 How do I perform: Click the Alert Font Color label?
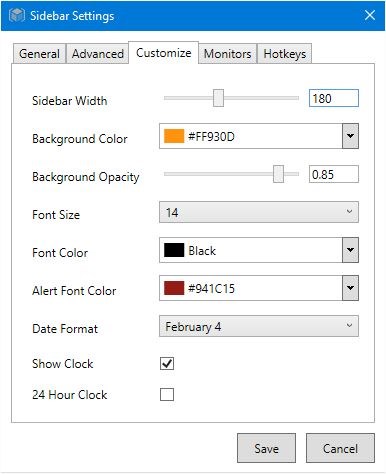[x=74, y=291]
